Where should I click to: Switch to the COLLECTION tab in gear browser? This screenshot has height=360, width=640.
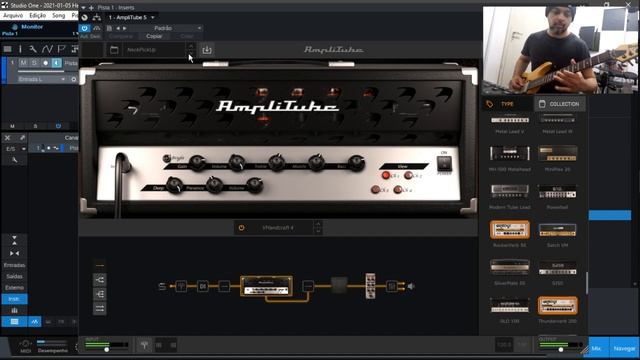coord(560,104)
